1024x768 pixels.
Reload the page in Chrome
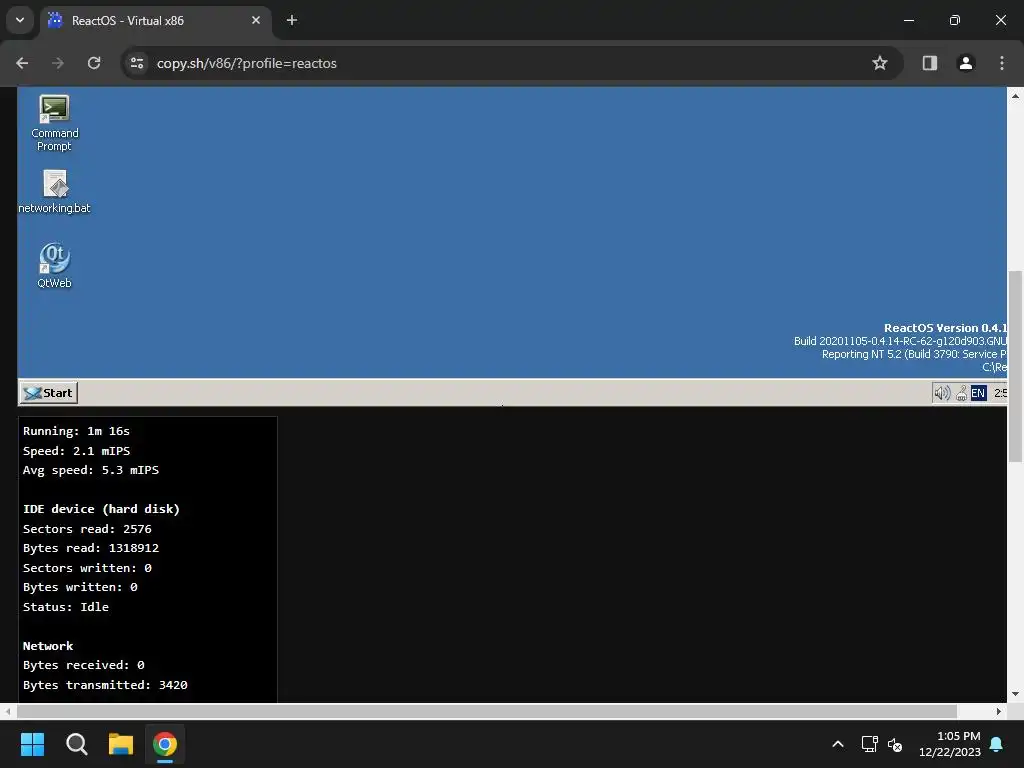point(94,63)
